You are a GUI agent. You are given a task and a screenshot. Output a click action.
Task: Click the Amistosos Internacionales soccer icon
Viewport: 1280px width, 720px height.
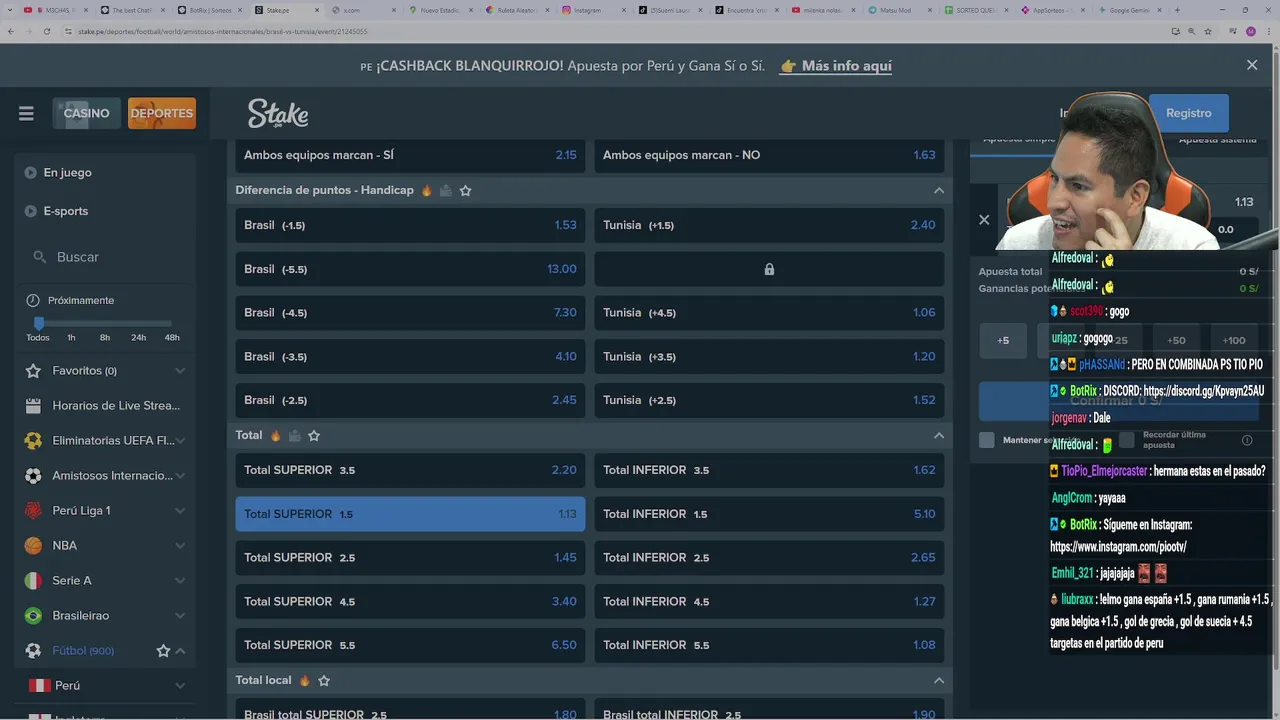point(33,476)
